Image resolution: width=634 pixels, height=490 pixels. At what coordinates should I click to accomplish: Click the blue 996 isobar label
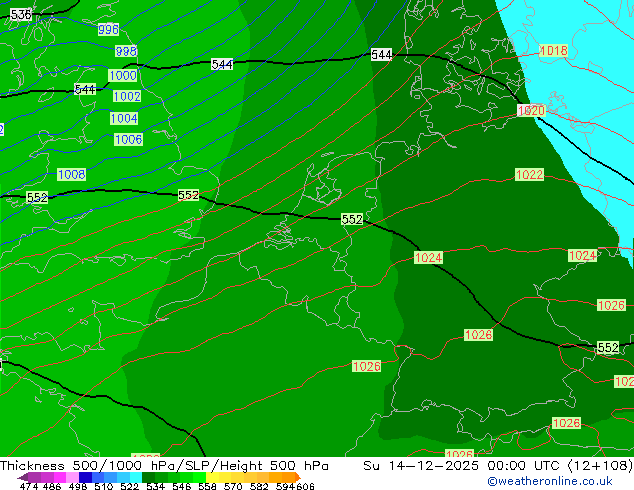[108, 30]
